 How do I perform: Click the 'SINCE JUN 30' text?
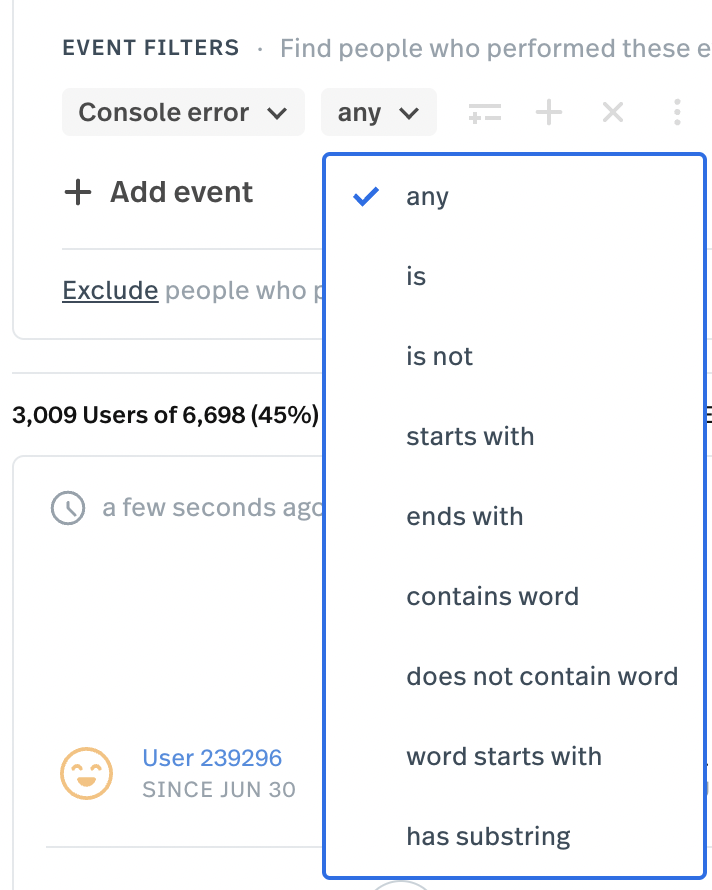coord(219,790)
